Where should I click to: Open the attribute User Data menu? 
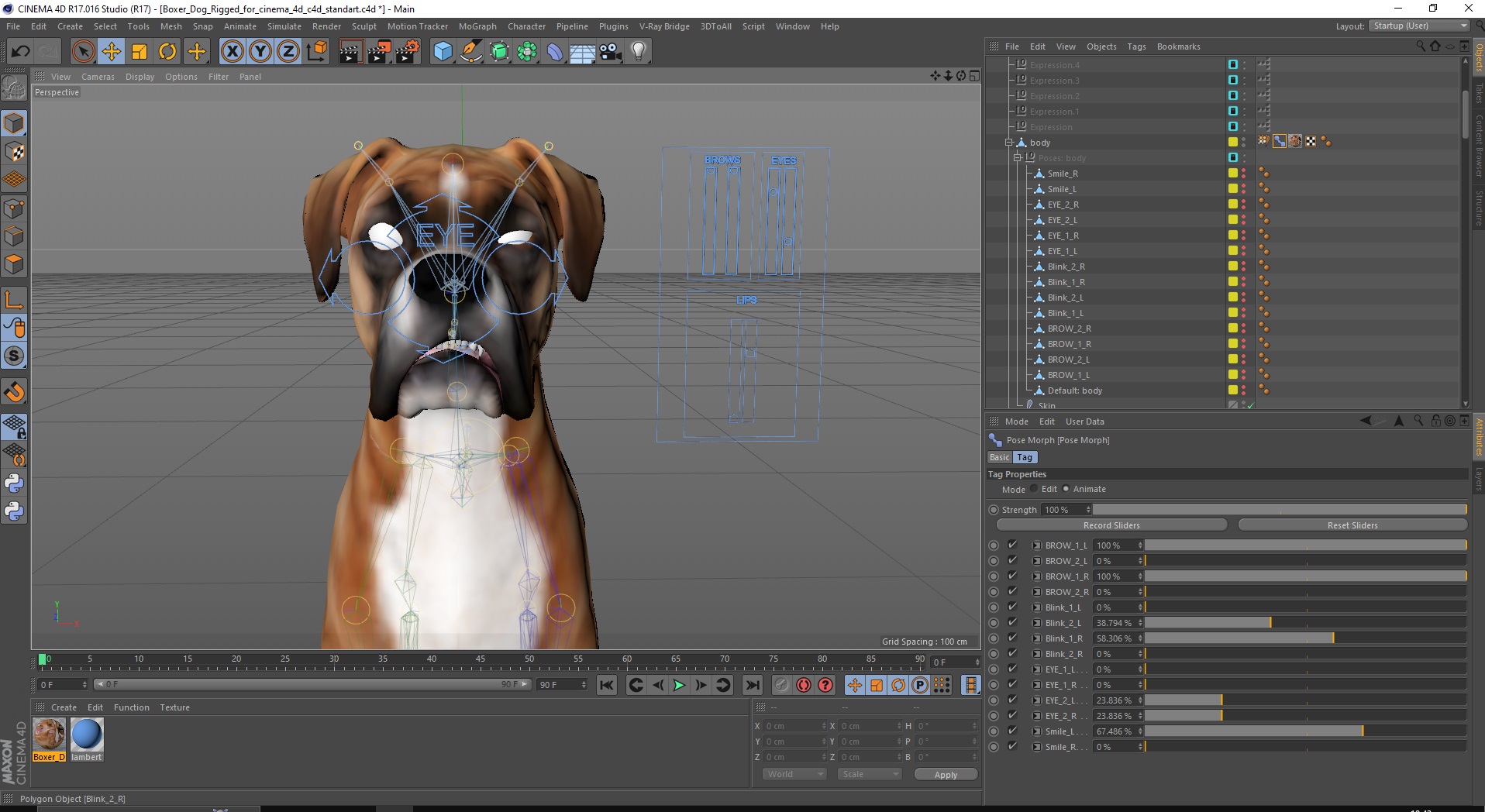pos(1084,421)
